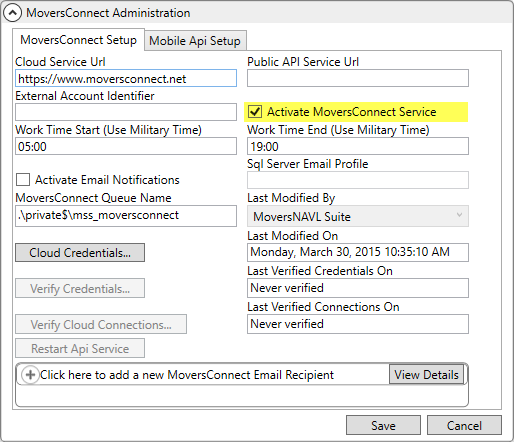Save the MoversConnect settings
Image resolution: width=514 pixels, height=442 pixels.
click(383, 425)
